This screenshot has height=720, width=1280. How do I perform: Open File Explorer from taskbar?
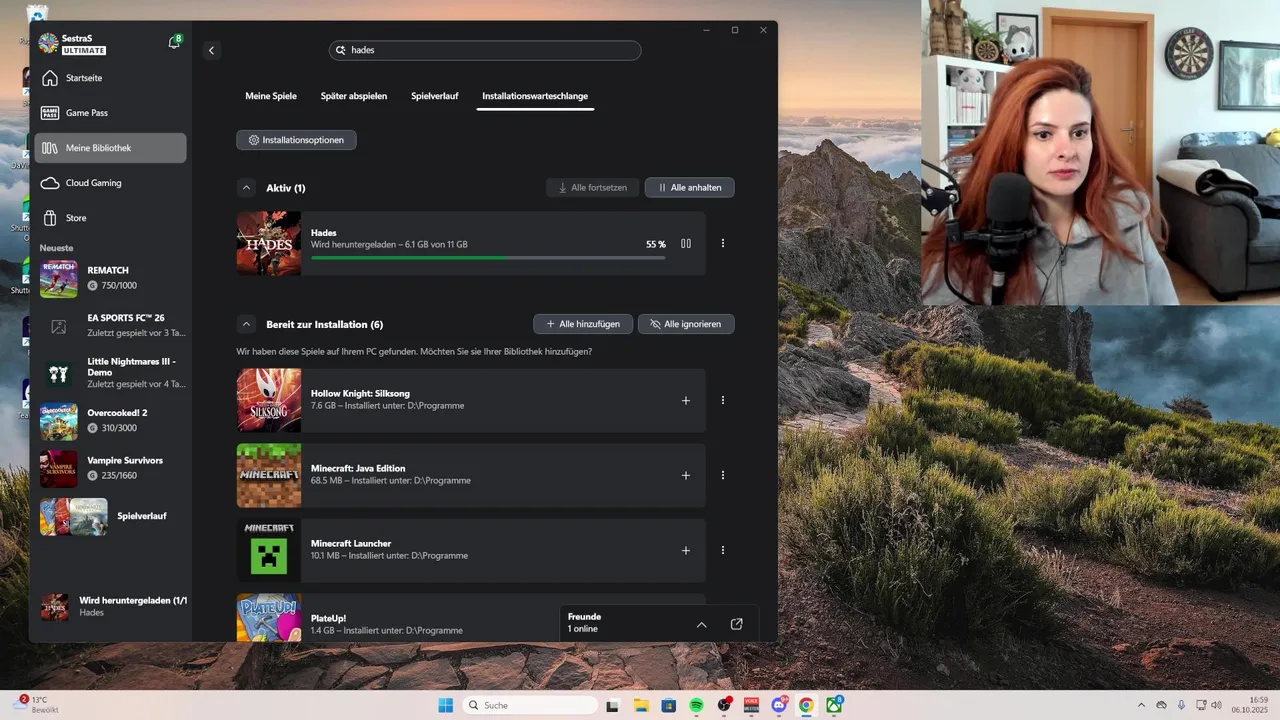(x=641, y=705)
